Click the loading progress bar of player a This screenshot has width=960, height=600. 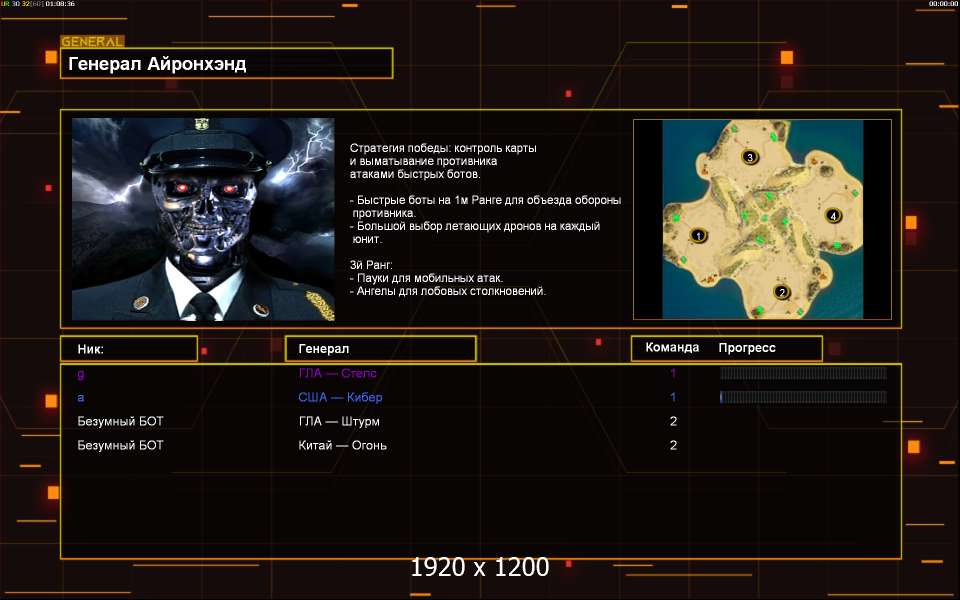coord(803,397)
